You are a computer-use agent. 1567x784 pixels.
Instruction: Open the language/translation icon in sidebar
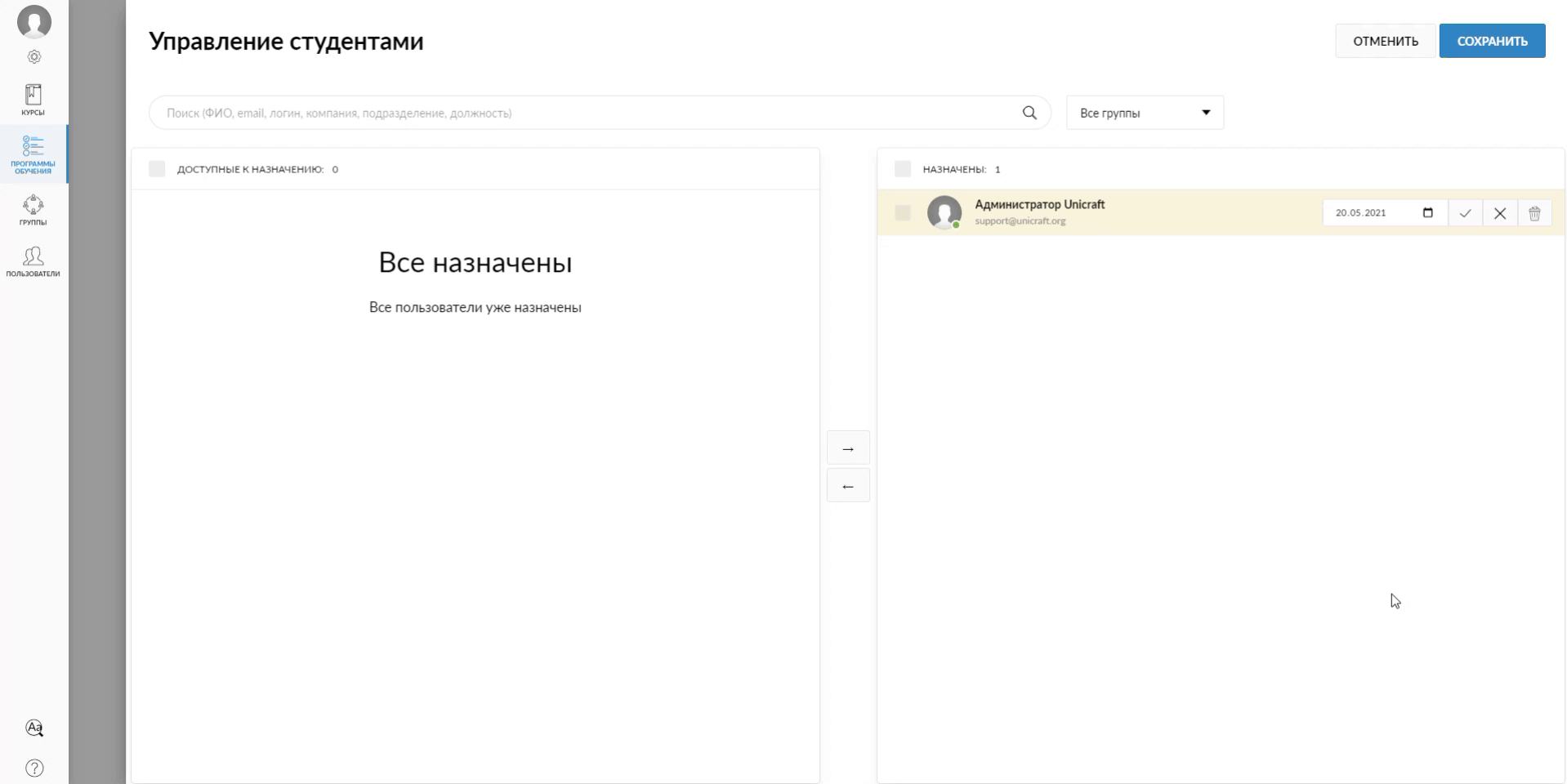click(34, 728)
